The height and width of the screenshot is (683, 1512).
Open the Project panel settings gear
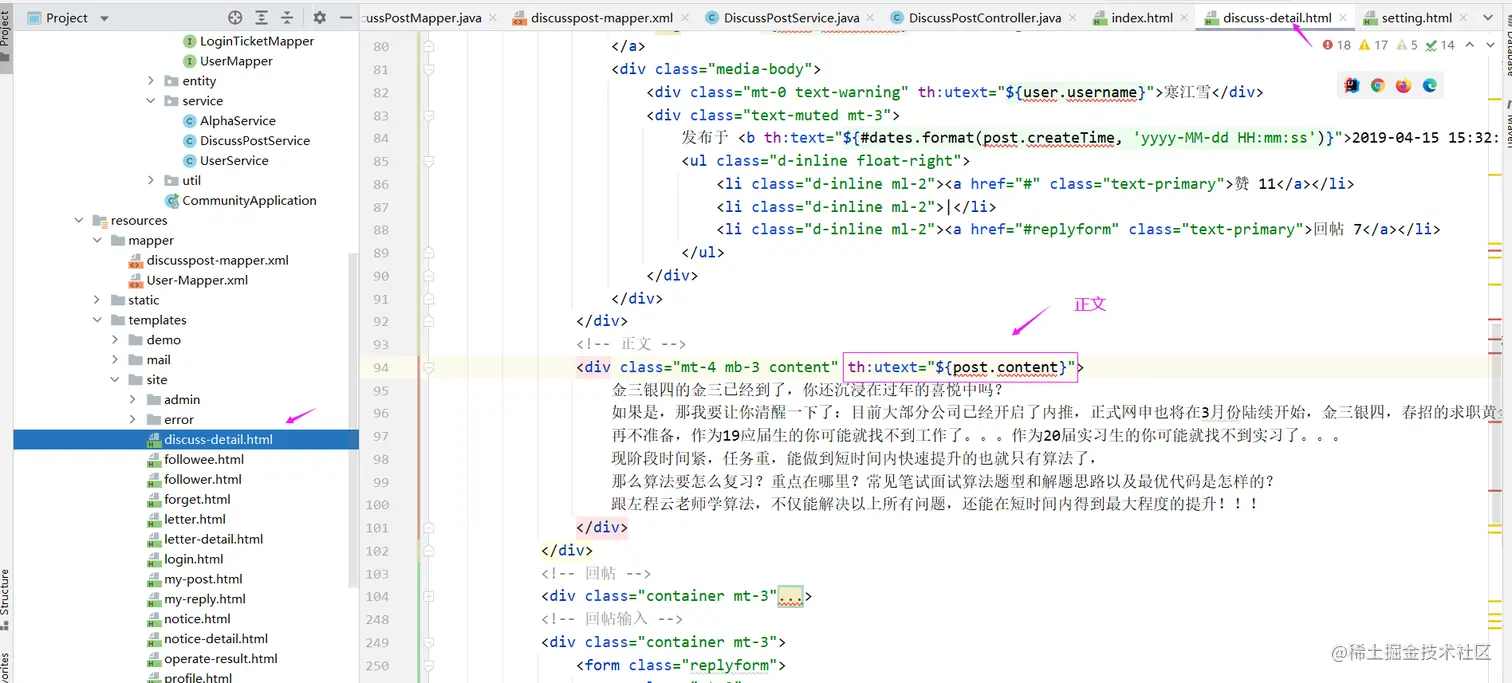(320, 18)
